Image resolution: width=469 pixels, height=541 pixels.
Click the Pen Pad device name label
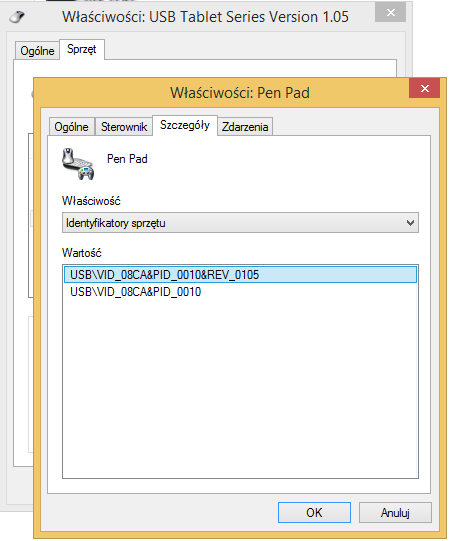pyautogui.click(x=127, y=159)
